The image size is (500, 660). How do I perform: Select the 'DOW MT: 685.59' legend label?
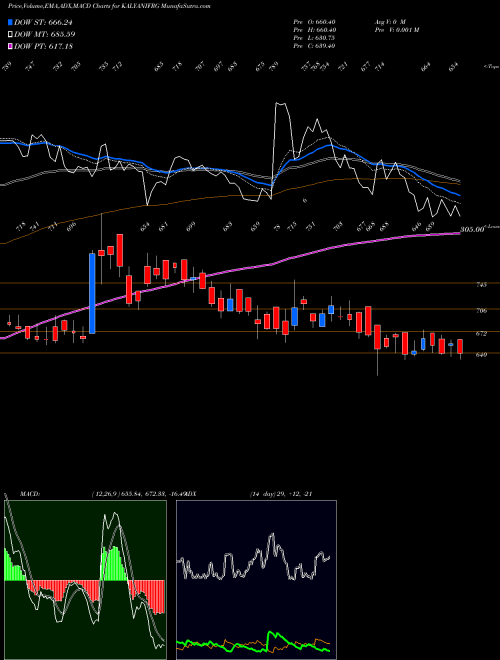tap(45, 34)
